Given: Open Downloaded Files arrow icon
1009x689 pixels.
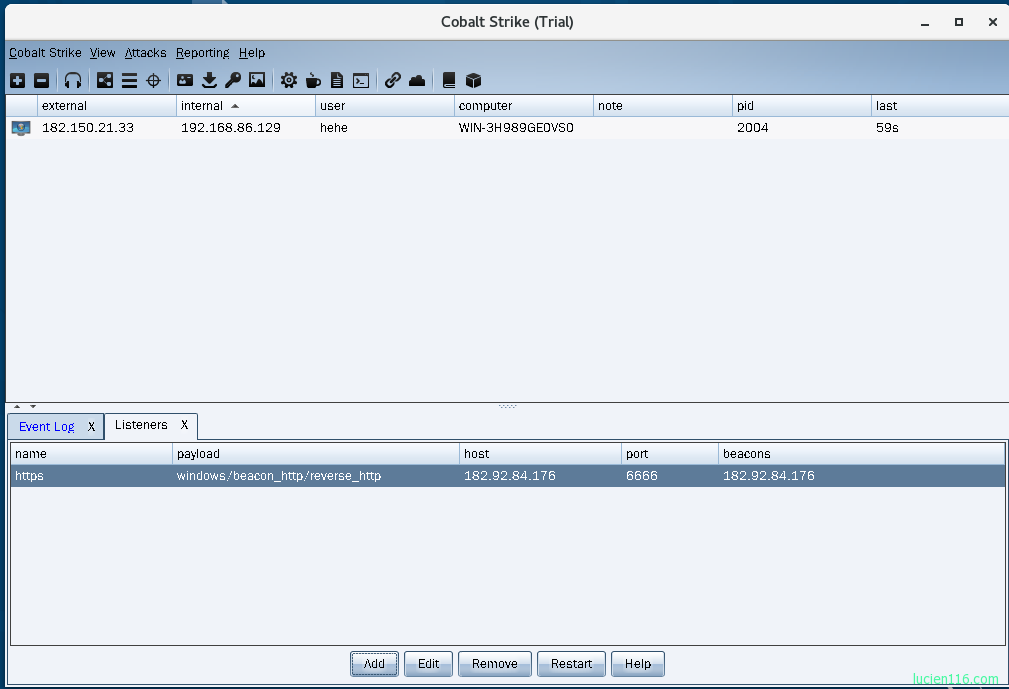Looking at the screenshot, I should click(x=209, y=80).
